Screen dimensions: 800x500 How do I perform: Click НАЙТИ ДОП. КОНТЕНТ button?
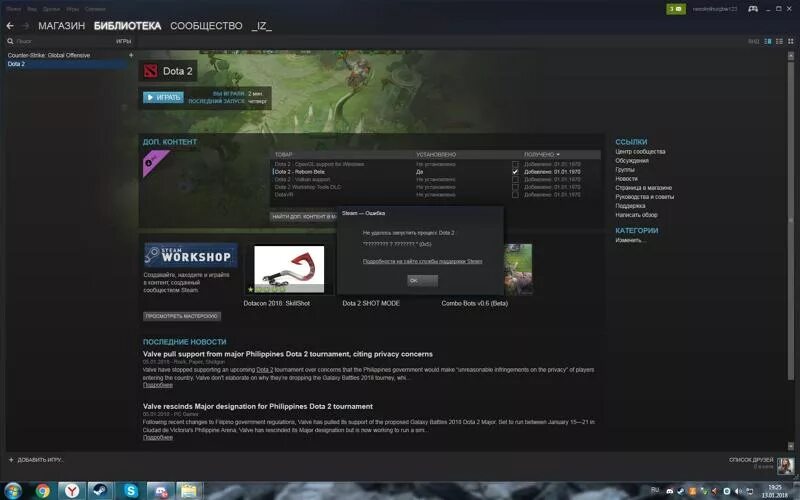pos(304,217)
